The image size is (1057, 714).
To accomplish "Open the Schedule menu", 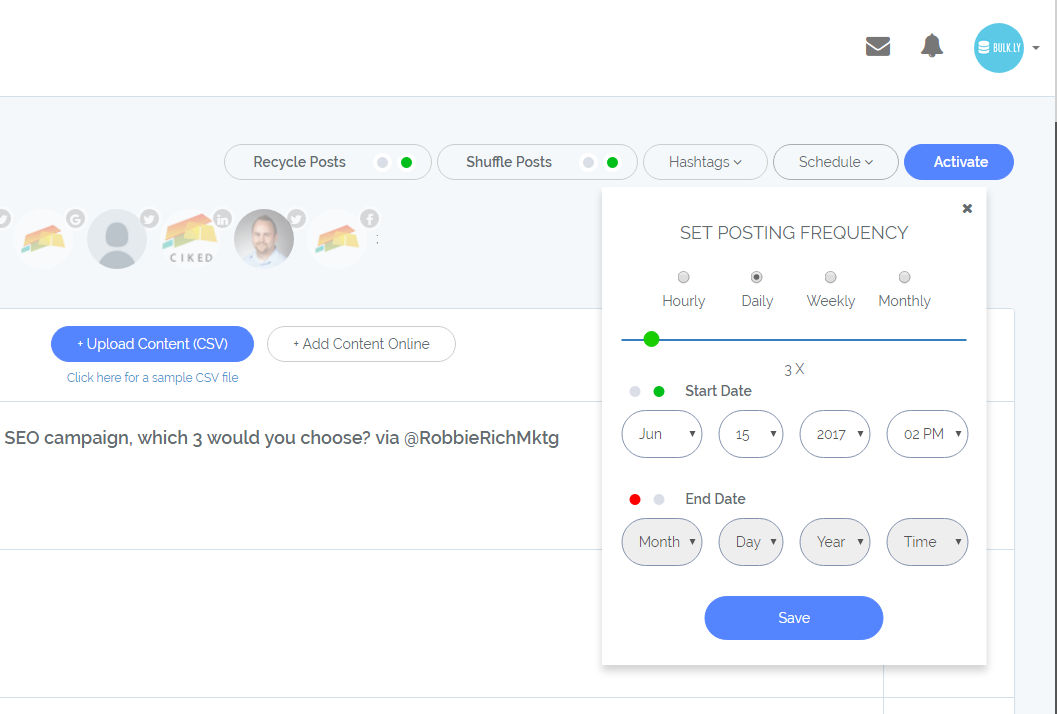I will tap(835, 162).
